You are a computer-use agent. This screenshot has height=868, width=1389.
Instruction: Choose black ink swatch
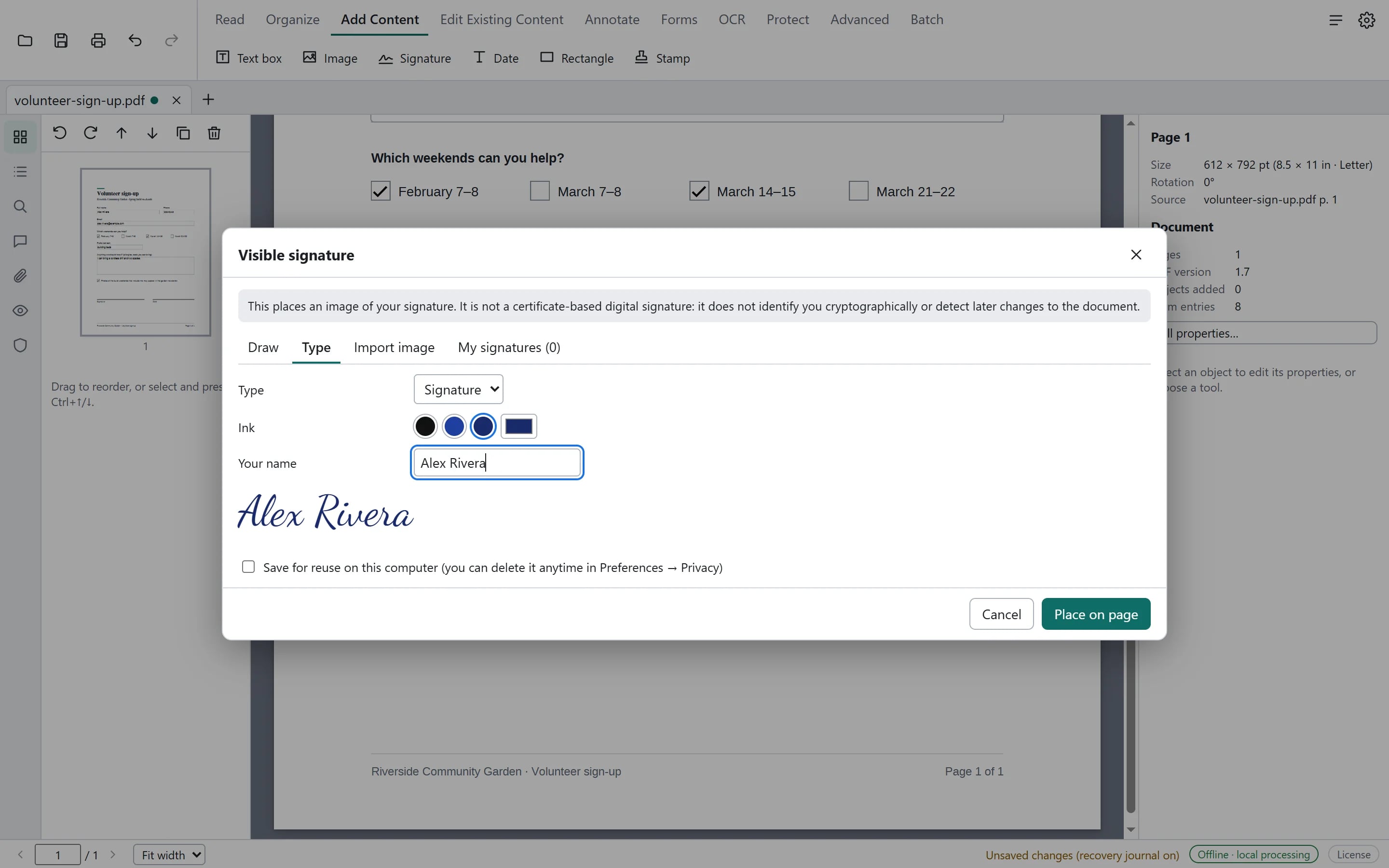coord(425,427)
